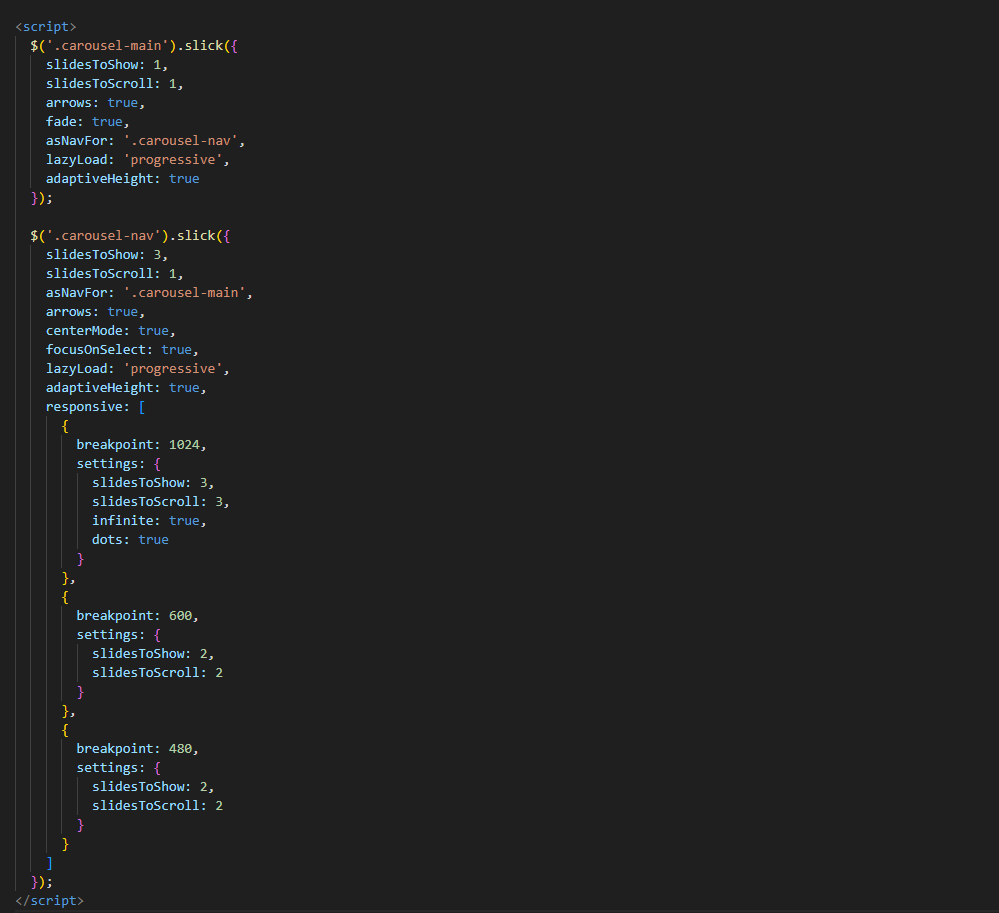999x913 pixels.
Task: Click the true value after fade
Action: click(107, 122)
